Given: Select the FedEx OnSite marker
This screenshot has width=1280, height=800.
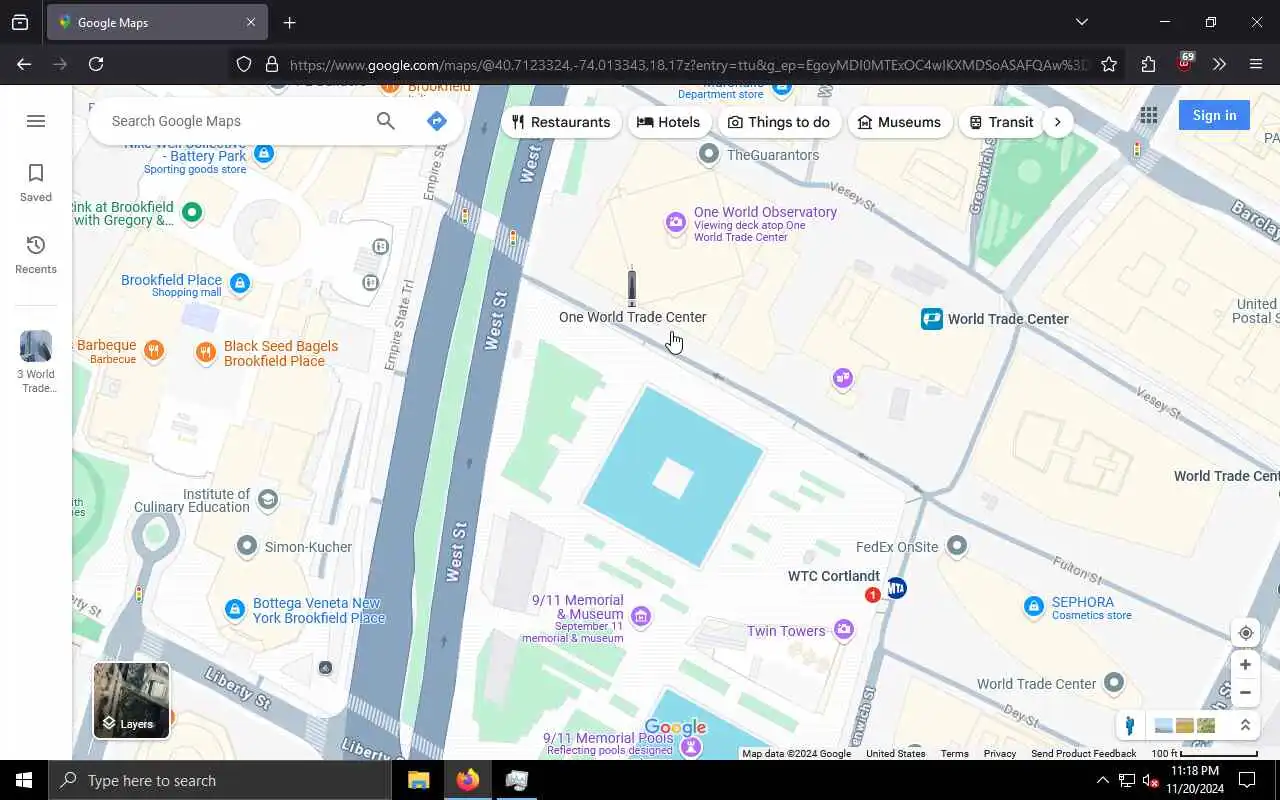Looking at the screenshot, I should click(957, 545).
